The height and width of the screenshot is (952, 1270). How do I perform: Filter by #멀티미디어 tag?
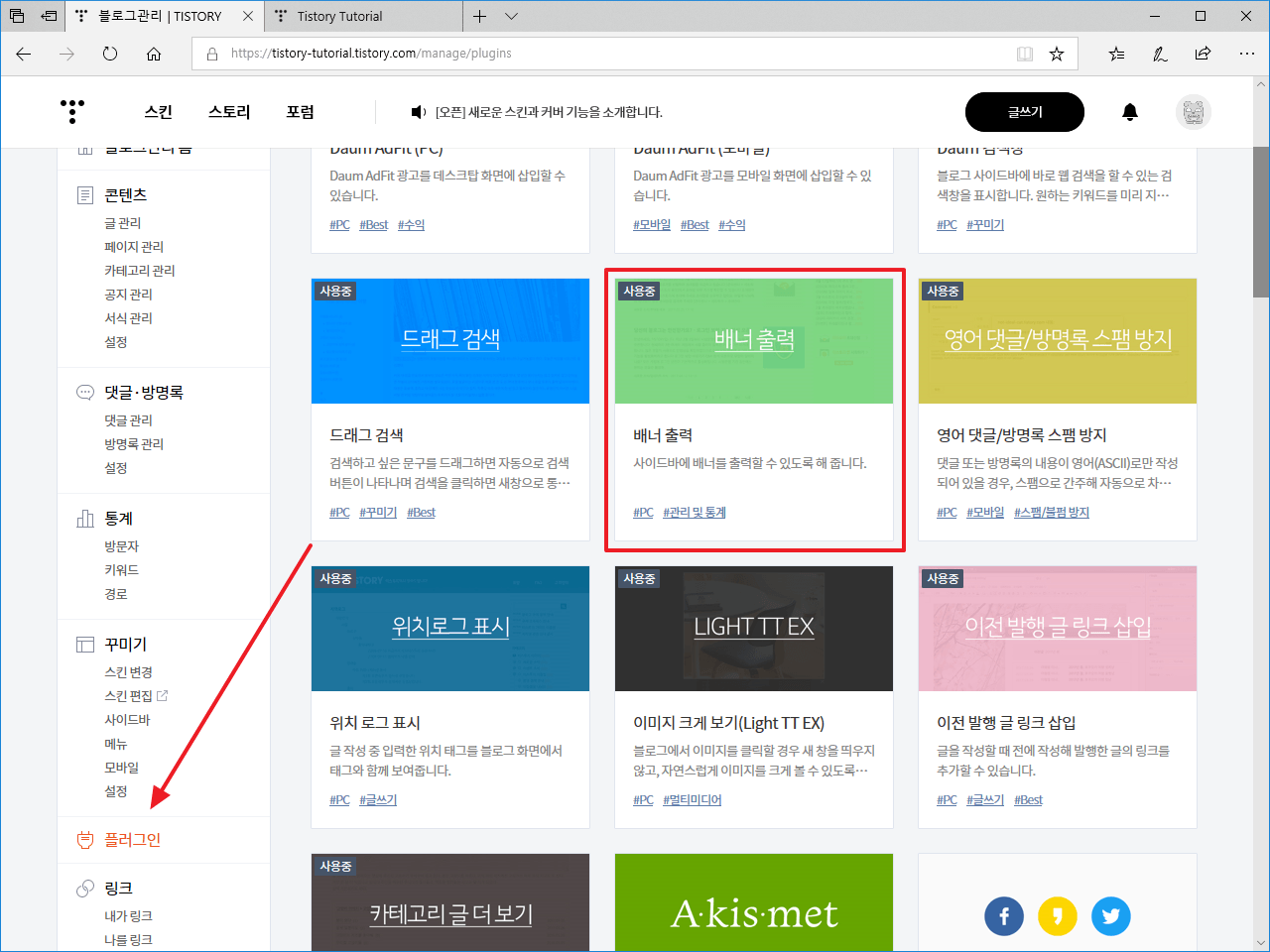pos(693,800)
